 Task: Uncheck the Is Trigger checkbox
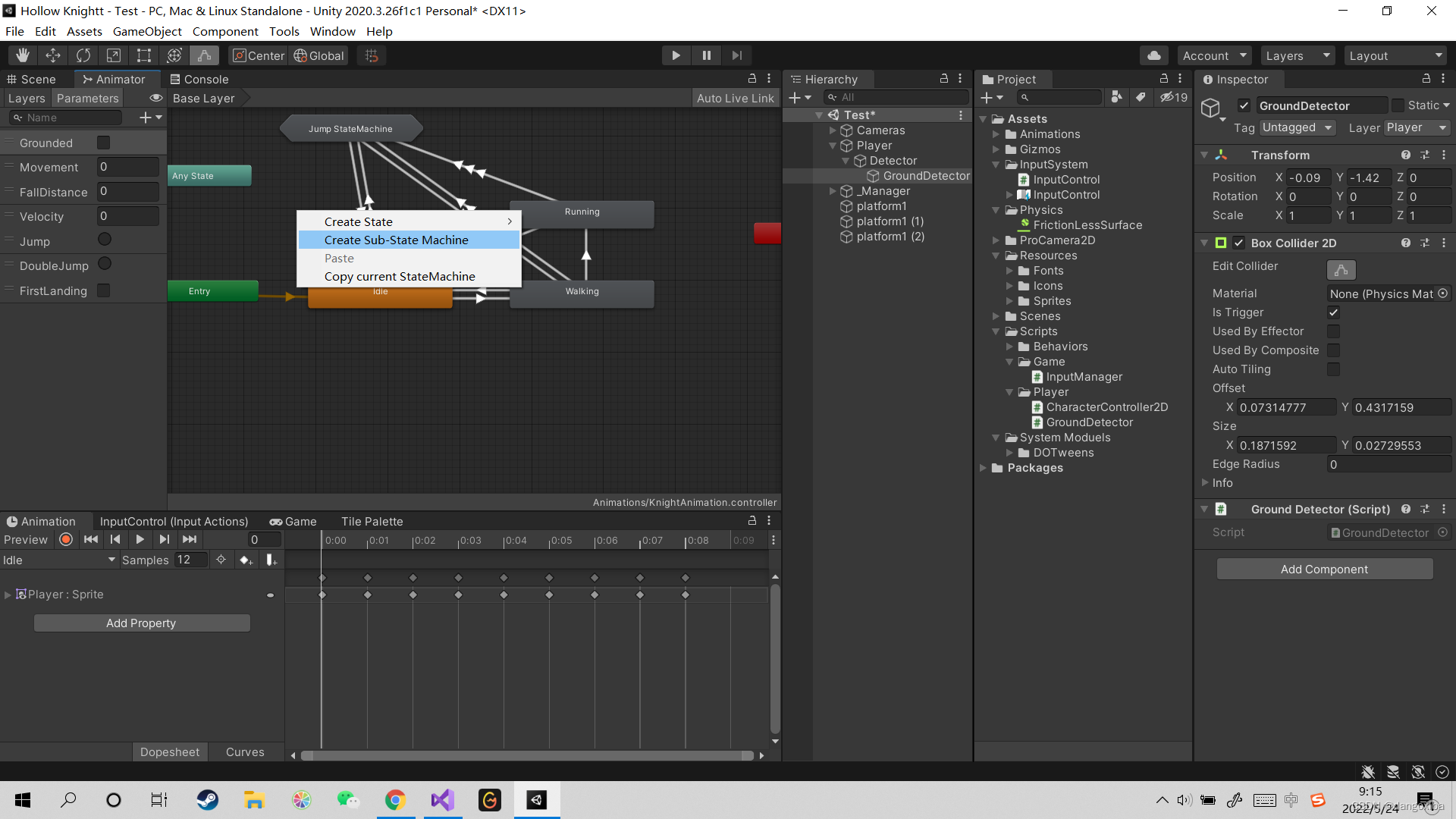[1333, 312]
